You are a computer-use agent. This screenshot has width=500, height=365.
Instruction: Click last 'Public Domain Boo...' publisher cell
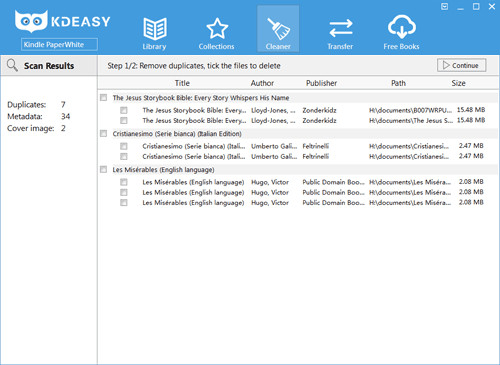[333, 203]
